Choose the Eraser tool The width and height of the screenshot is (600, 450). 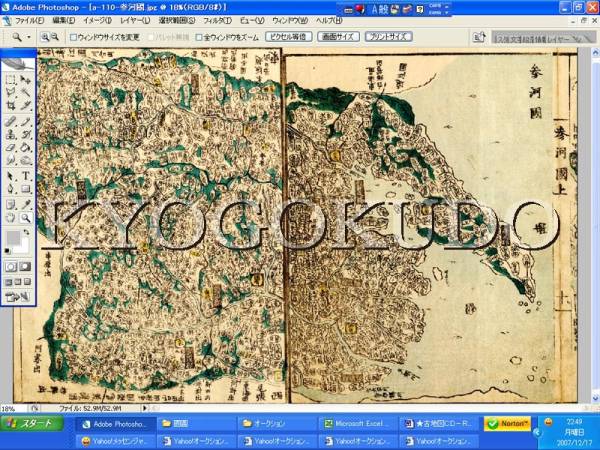coord(11,147)
